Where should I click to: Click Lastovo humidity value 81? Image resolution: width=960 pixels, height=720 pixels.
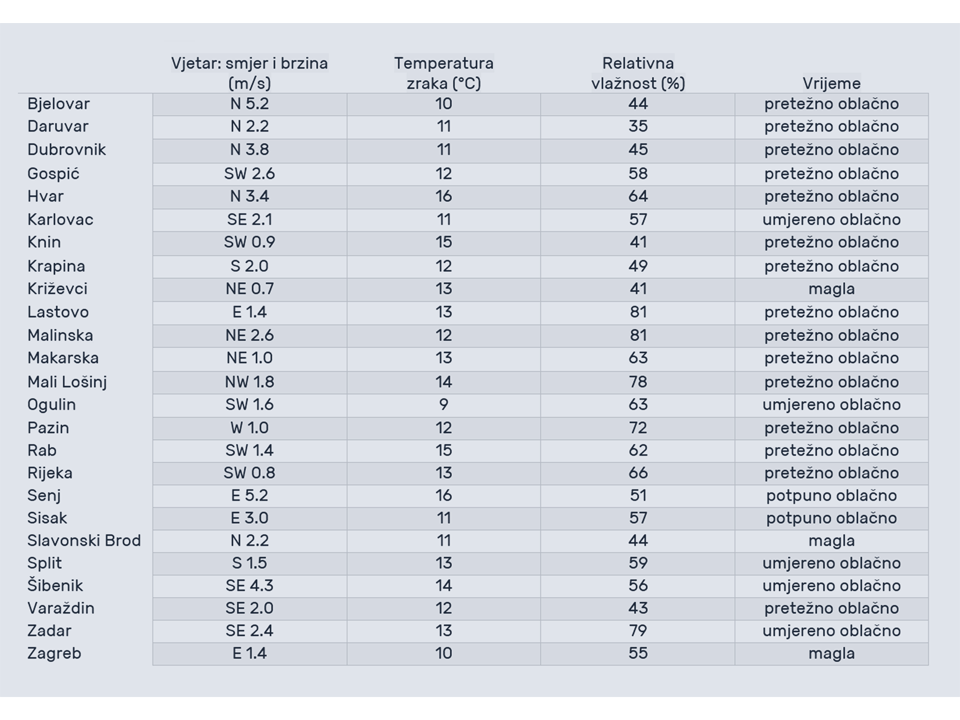click(638, 312)
